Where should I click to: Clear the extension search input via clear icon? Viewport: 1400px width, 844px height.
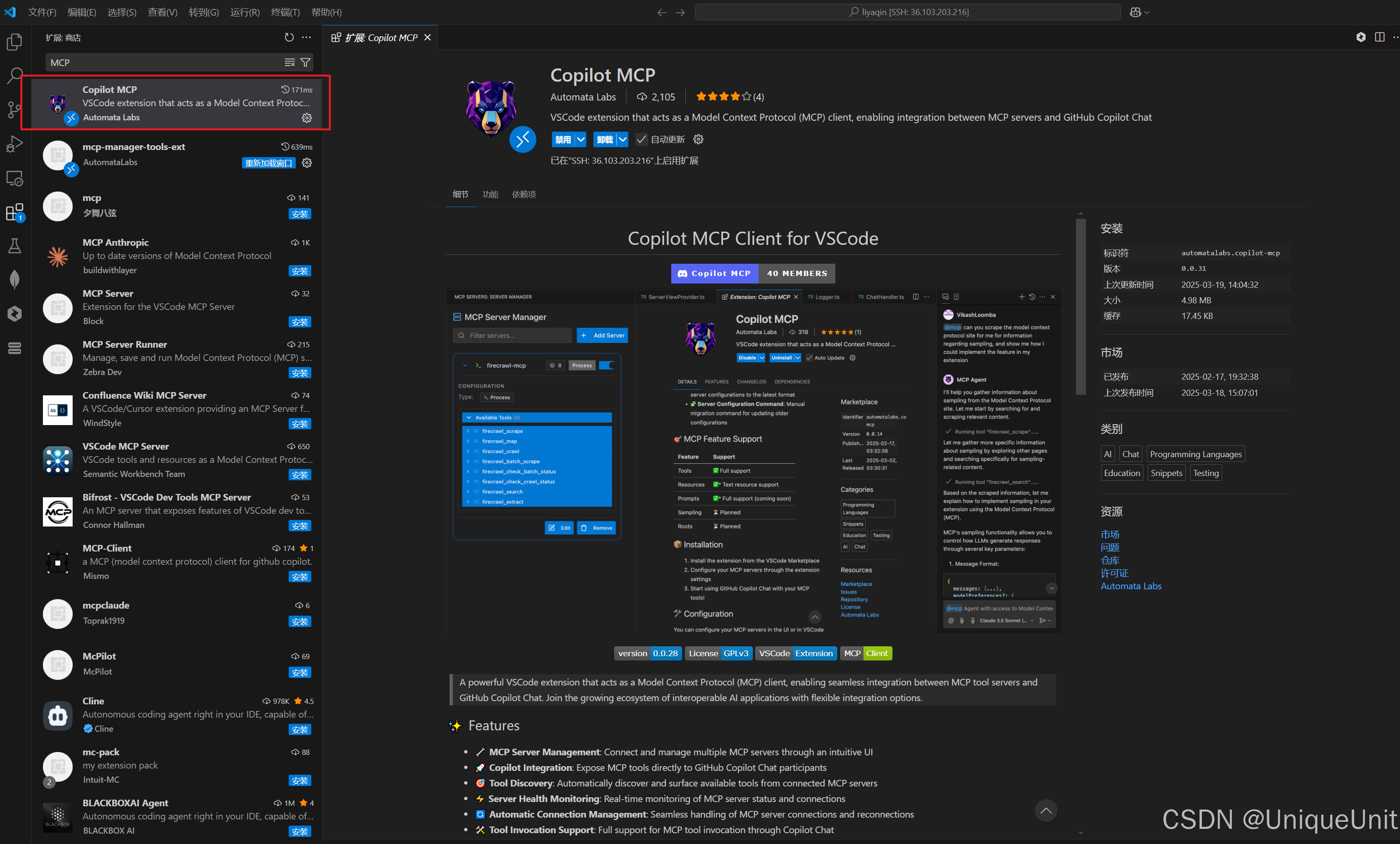click(290, 62)
